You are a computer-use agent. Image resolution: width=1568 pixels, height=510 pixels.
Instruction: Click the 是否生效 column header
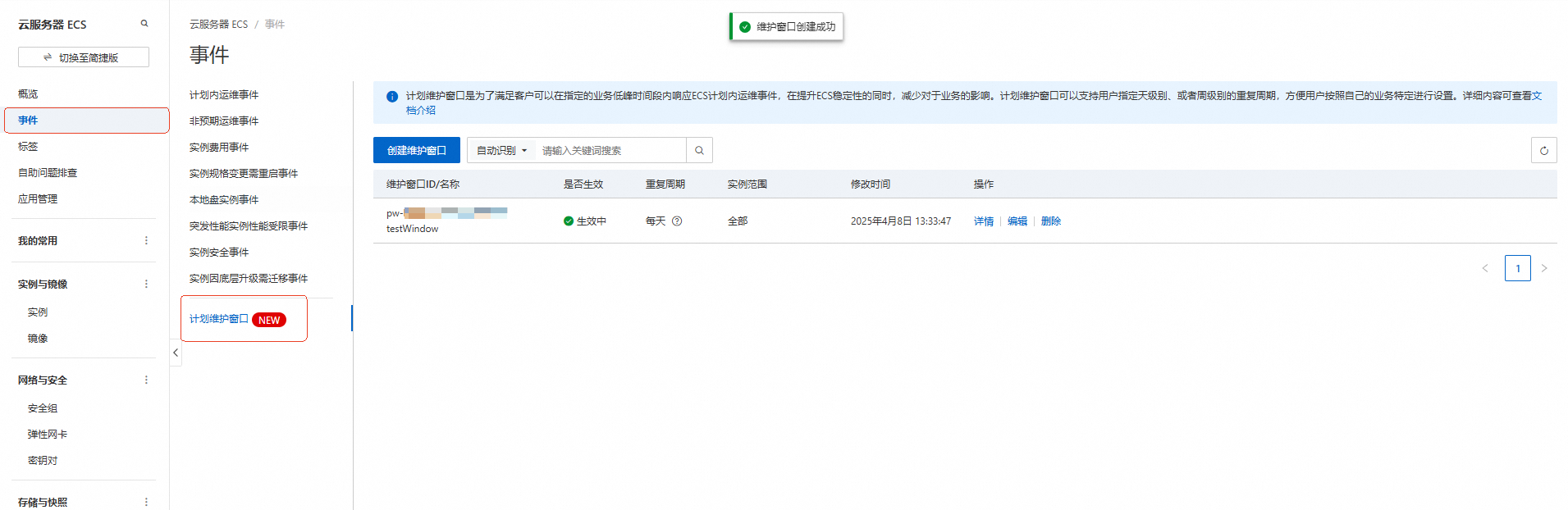point(583,184)
